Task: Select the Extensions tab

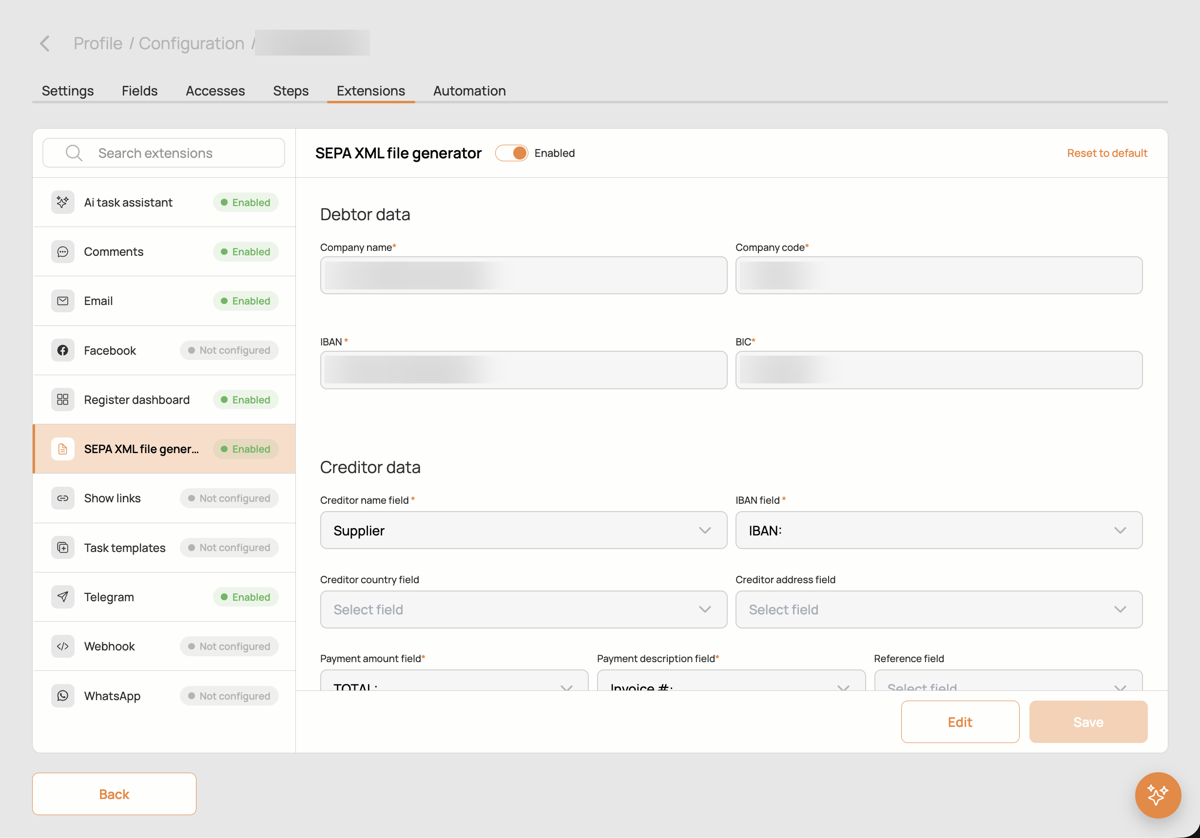Action: pyautogui.click(x=371, y=91)
